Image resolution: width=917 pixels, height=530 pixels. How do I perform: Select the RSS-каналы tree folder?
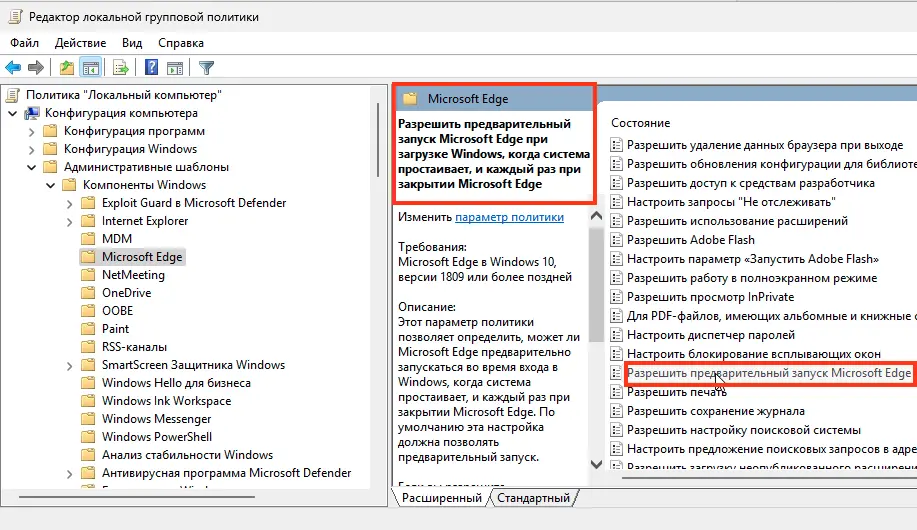pos(135,347)
